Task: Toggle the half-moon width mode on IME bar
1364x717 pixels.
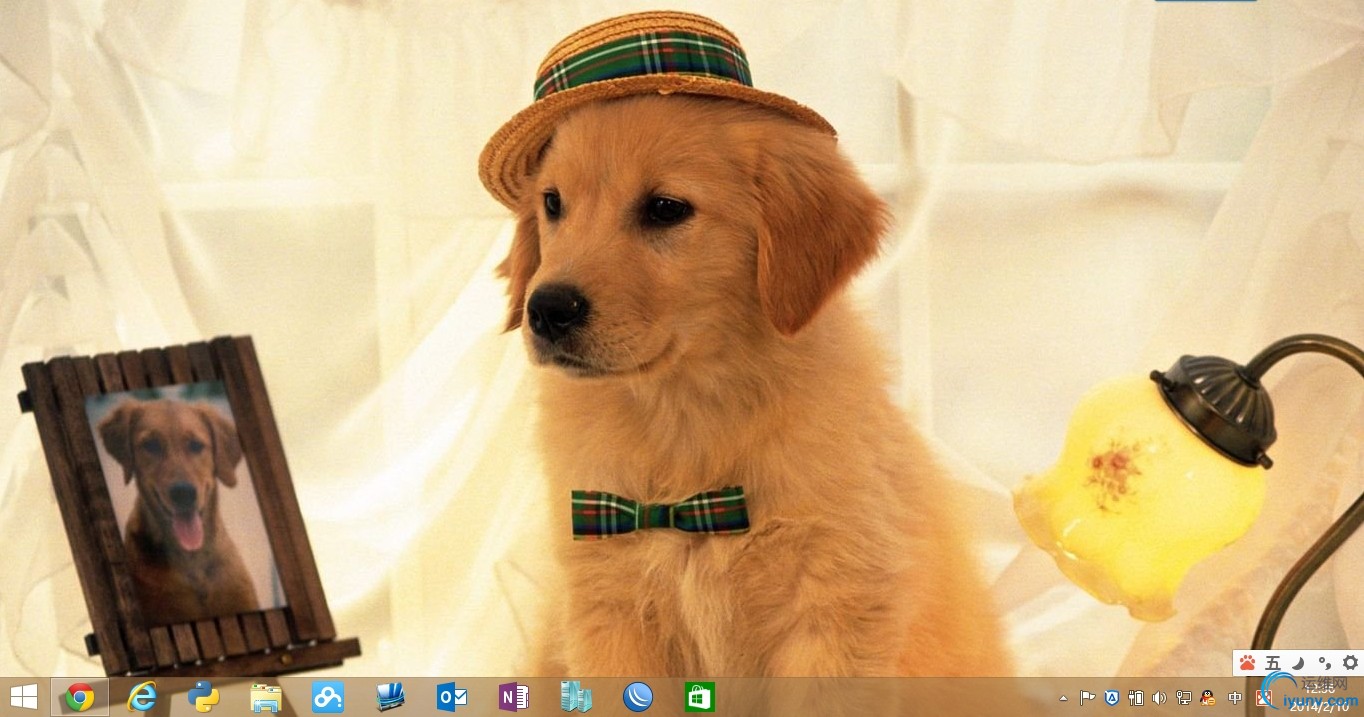Action: coord(1298,662)
